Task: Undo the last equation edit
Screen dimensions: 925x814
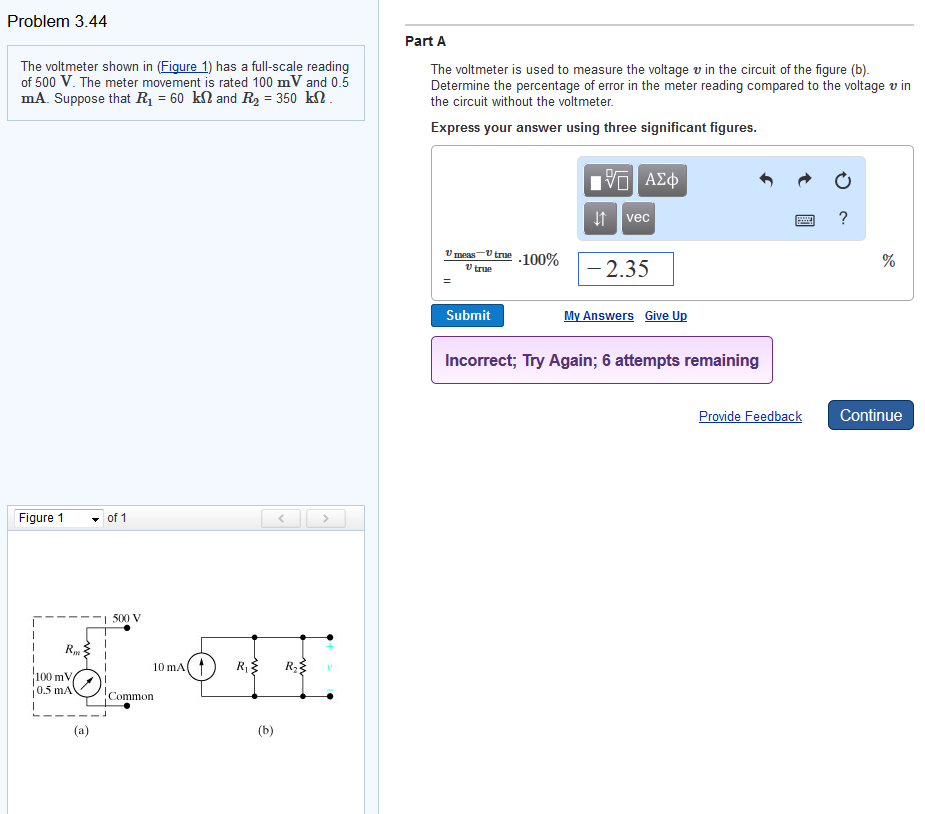Action: click(x=766, y=180)
